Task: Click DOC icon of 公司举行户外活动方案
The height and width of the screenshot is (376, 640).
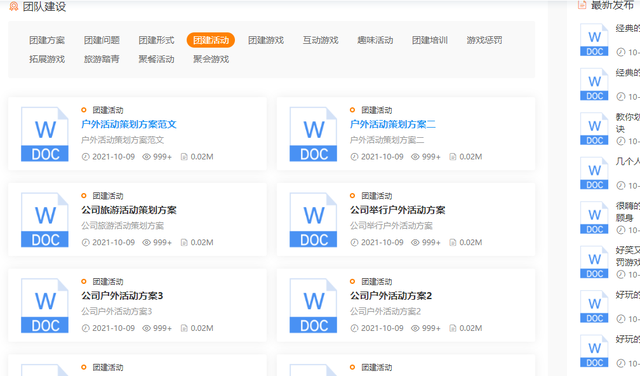Action: click(x=313, y=220)
